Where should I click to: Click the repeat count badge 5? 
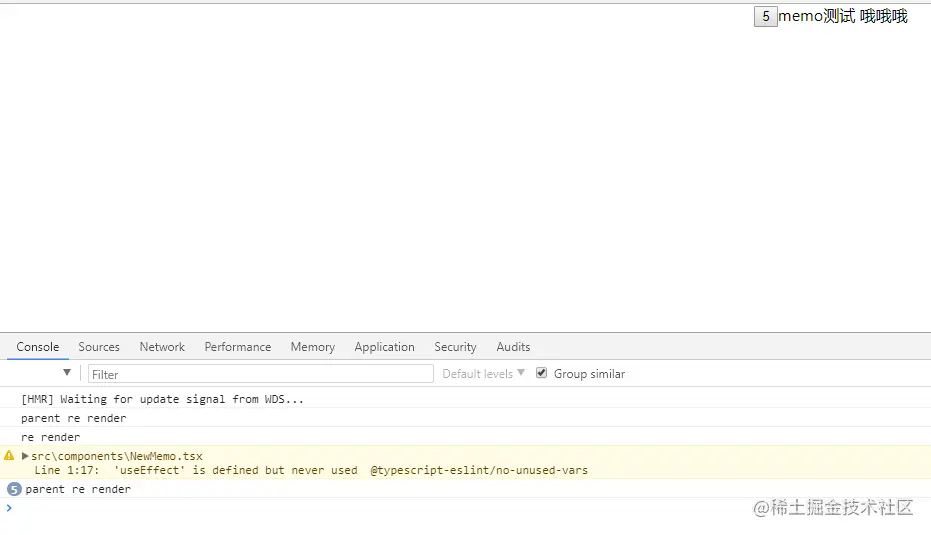[x=14, y=489]
